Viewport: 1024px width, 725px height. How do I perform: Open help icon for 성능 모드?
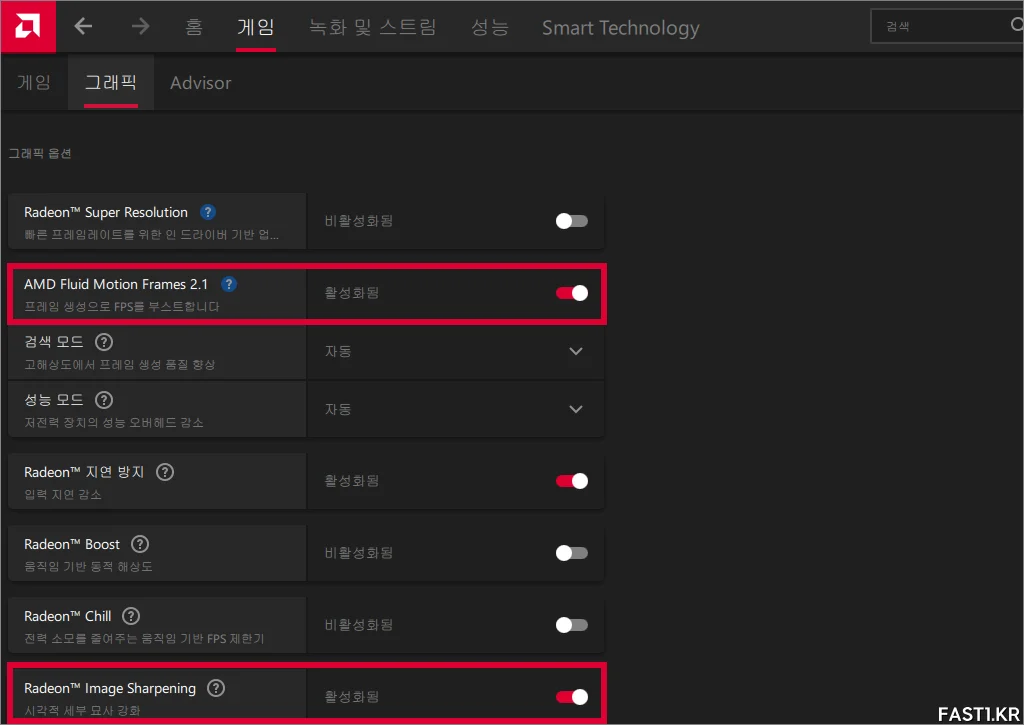[x=104, y=400]
